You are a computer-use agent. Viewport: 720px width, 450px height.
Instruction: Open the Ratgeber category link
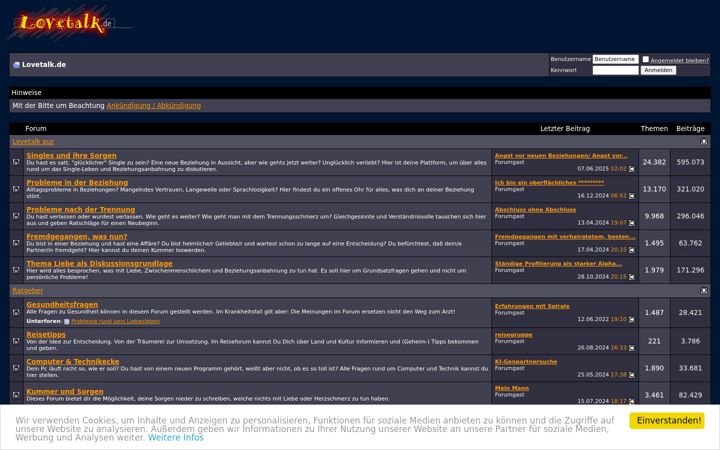(x=28, y=291)
